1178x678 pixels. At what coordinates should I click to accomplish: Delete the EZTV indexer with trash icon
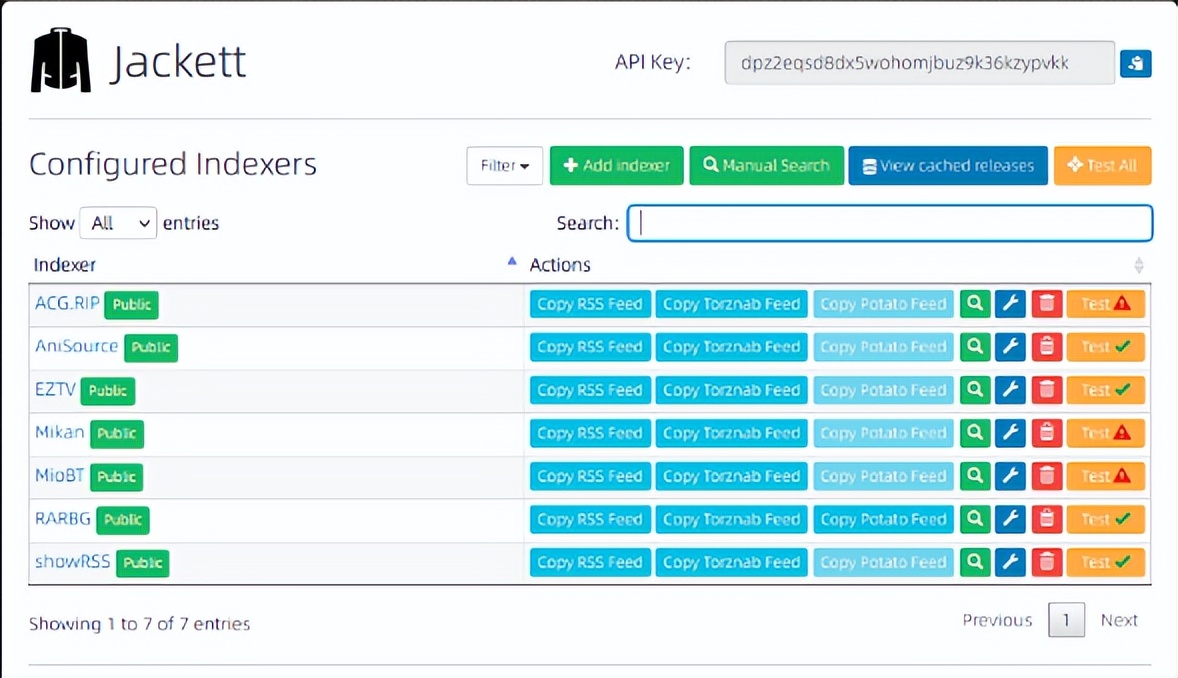pyautogui.click(x=1046, y=390)
